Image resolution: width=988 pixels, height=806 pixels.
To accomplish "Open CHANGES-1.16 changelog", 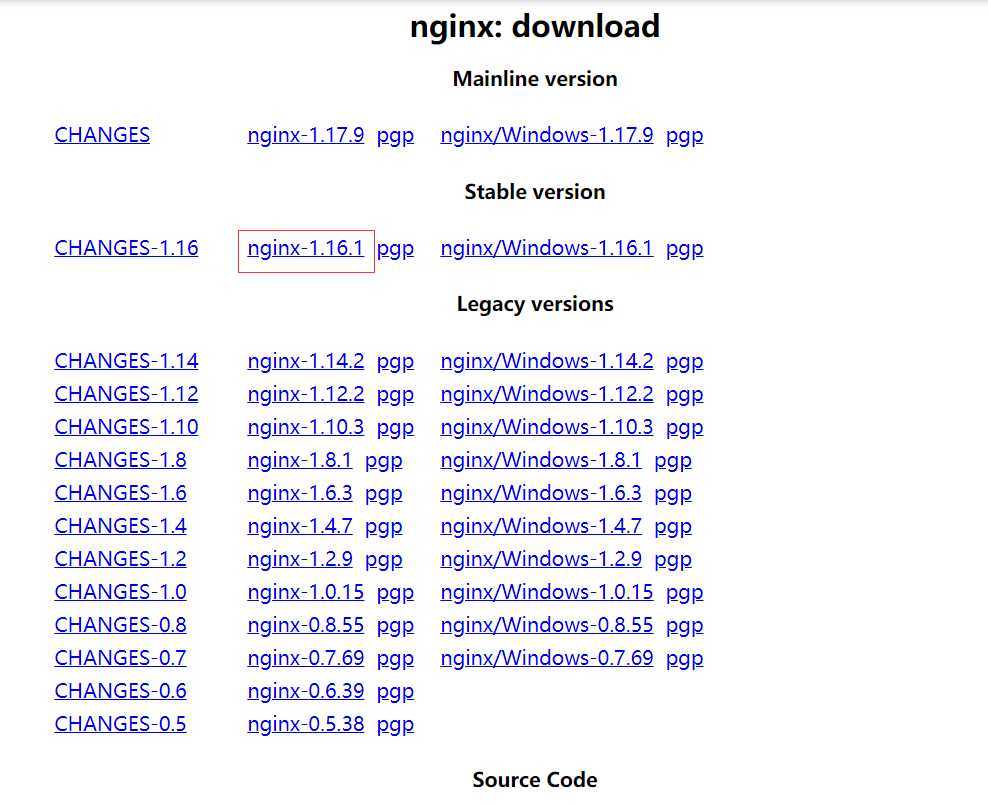I will (126, 248).
